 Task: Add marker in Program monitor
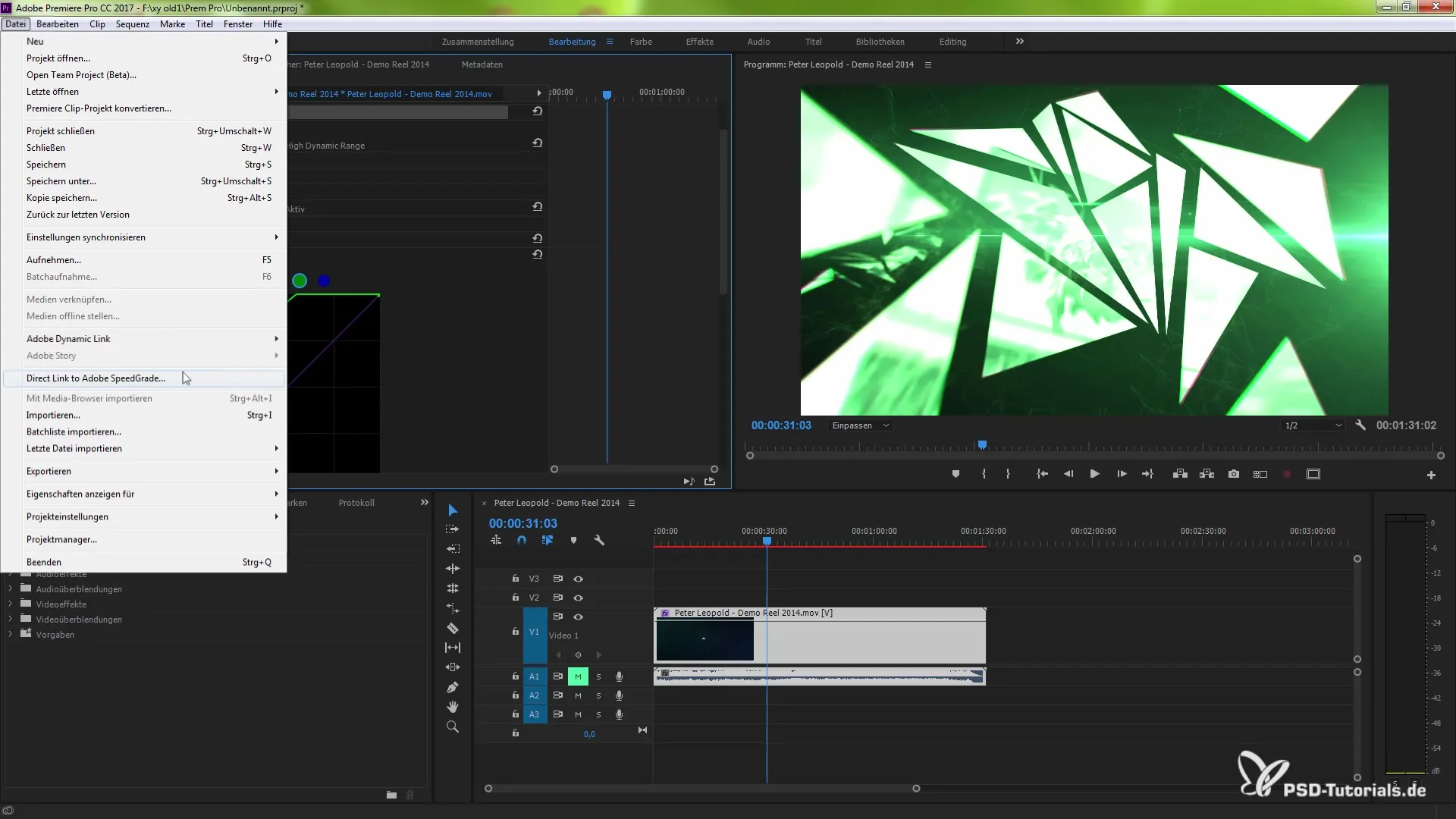(x=955, y=474)
